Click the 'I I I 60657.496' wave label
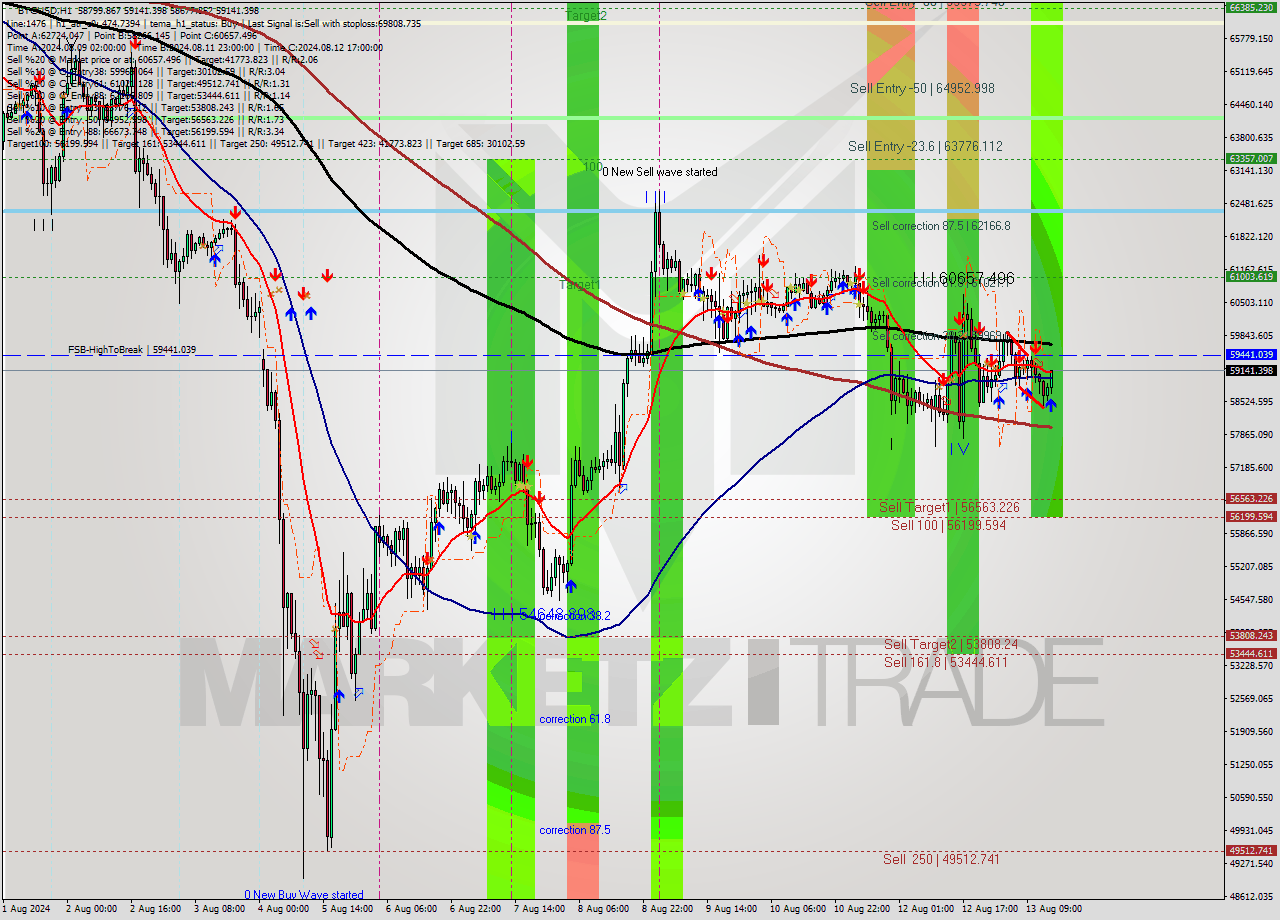This screenshot has height=920, width=1280. [x=963, y=277]
